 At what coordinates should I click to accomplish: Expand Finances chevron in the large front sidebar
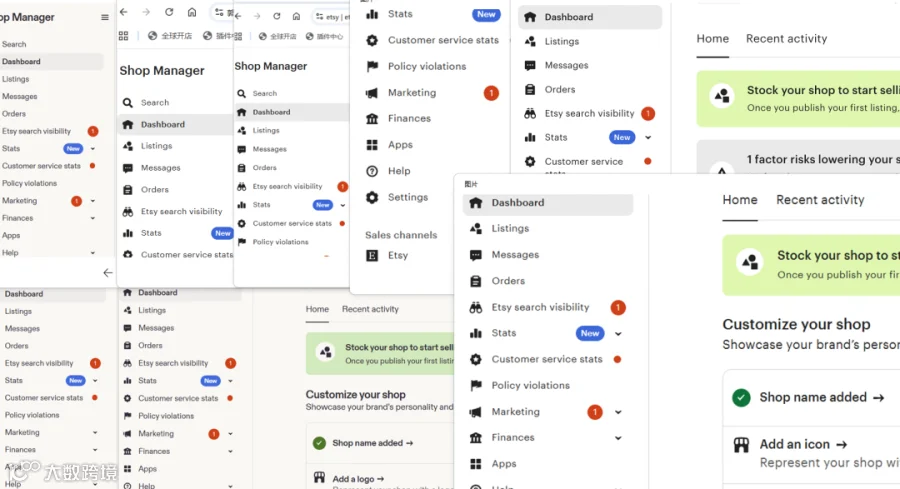coord(618,438)
